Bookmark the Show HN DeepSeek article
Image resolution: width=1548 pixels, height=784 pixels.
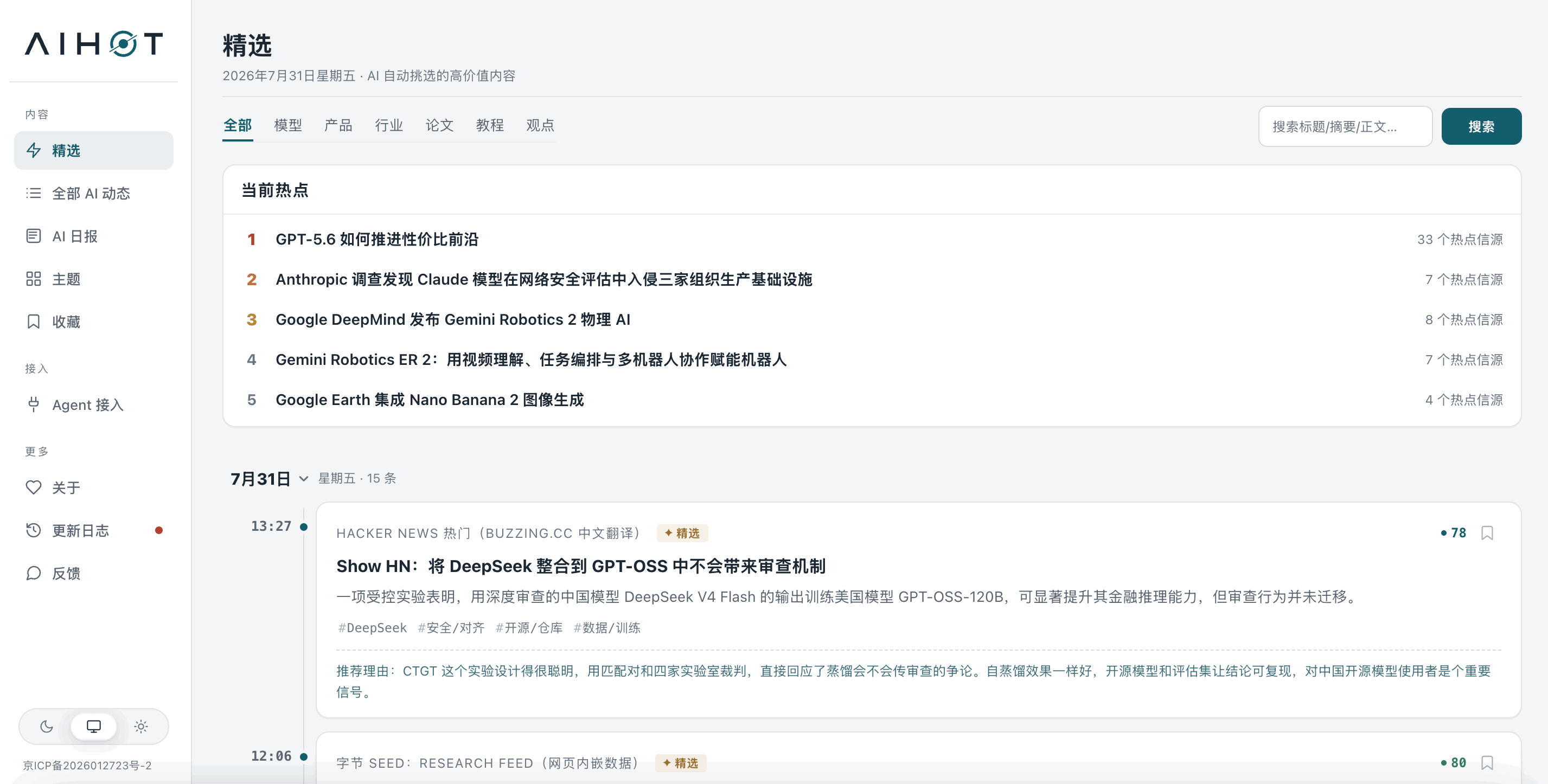(x=1487, y=533)
